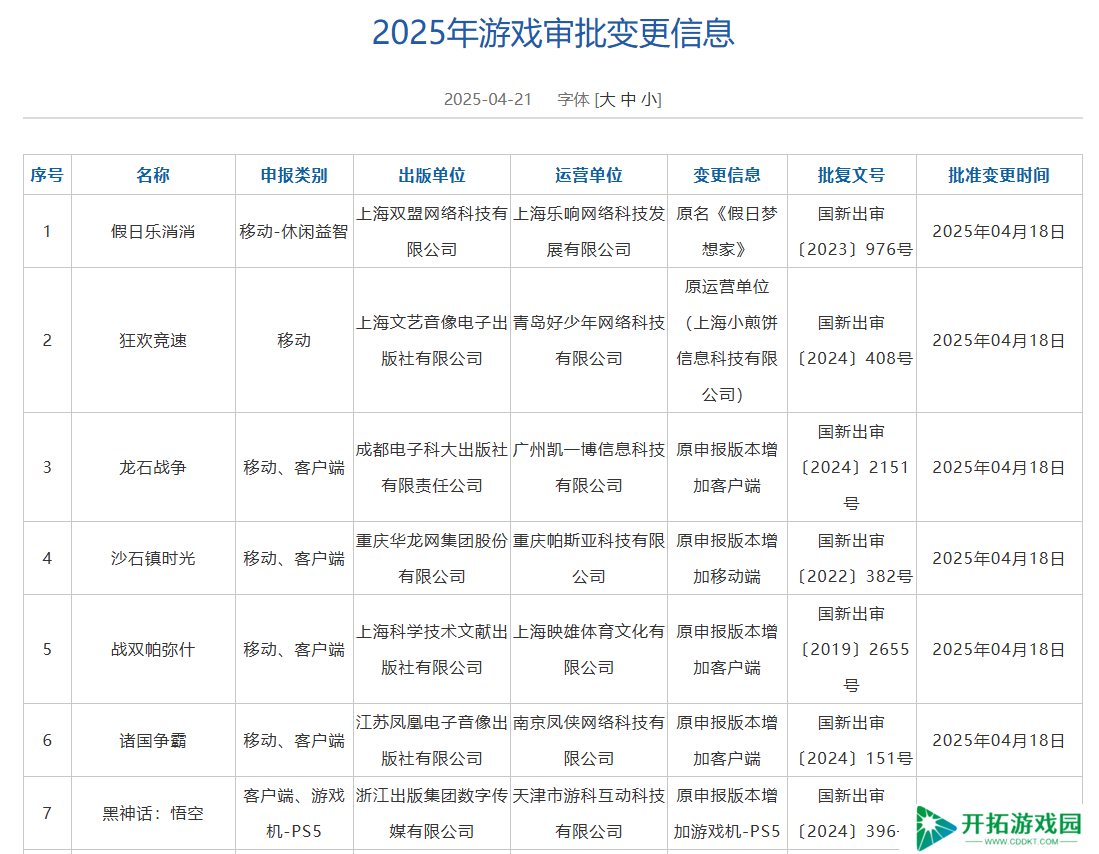The height and width of the screenshot is (854, 1099).
Task: Click publisher 成都电子科大出版社有限责任公司
Action: pyautogui.click(x=432, y=467)
